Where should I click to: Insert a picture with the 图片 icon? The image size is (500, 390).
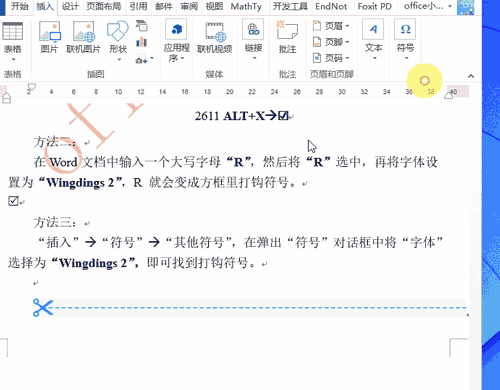click(49, 32)
